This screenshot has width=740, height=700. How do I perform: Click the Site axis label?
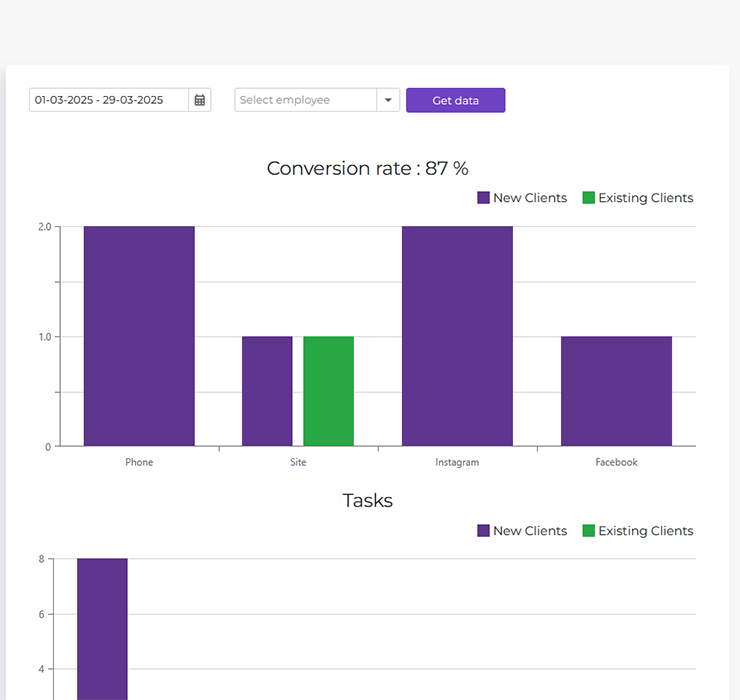coord(298,462)
